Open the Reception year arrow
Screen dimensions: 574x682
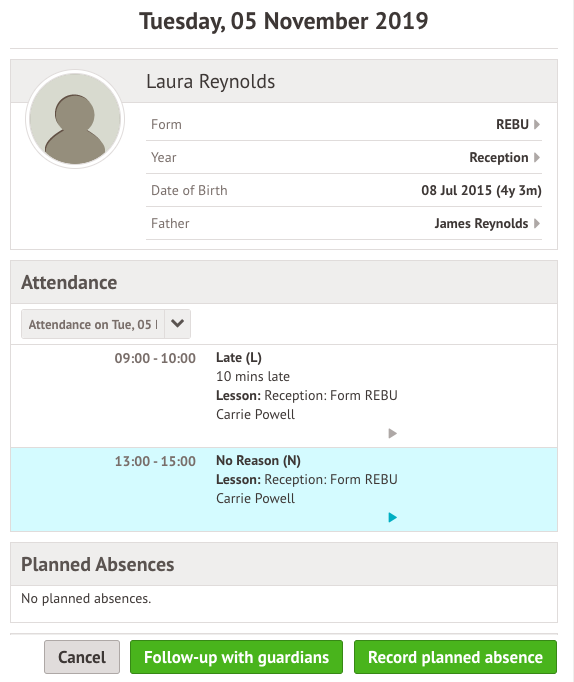pos(537,157)
